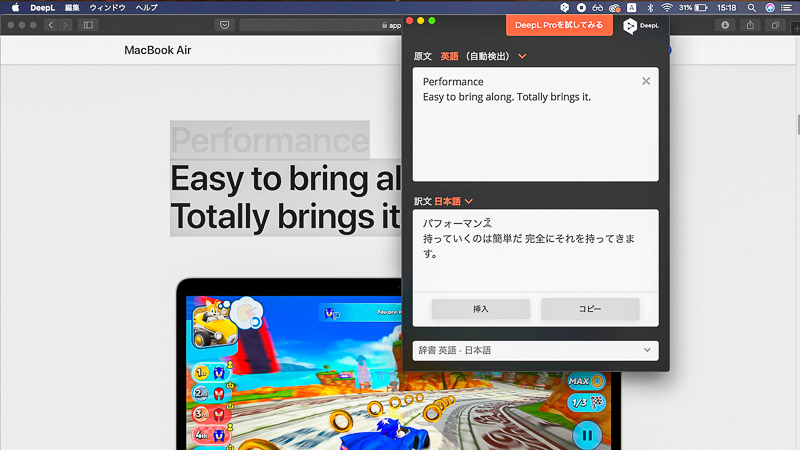Open Spotlight search magnifier
This screenshot has width=800, height=450.
[752, 8]
